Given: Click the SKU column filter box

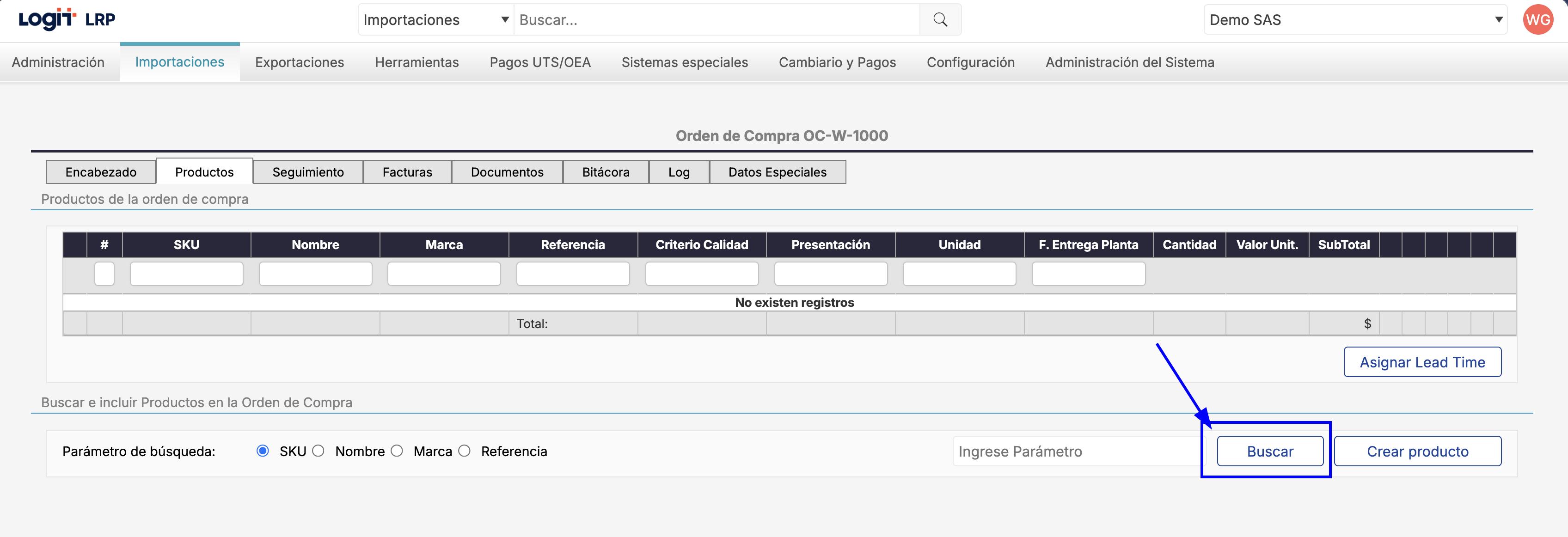Looking at the screenshot, I should [186, 274].
